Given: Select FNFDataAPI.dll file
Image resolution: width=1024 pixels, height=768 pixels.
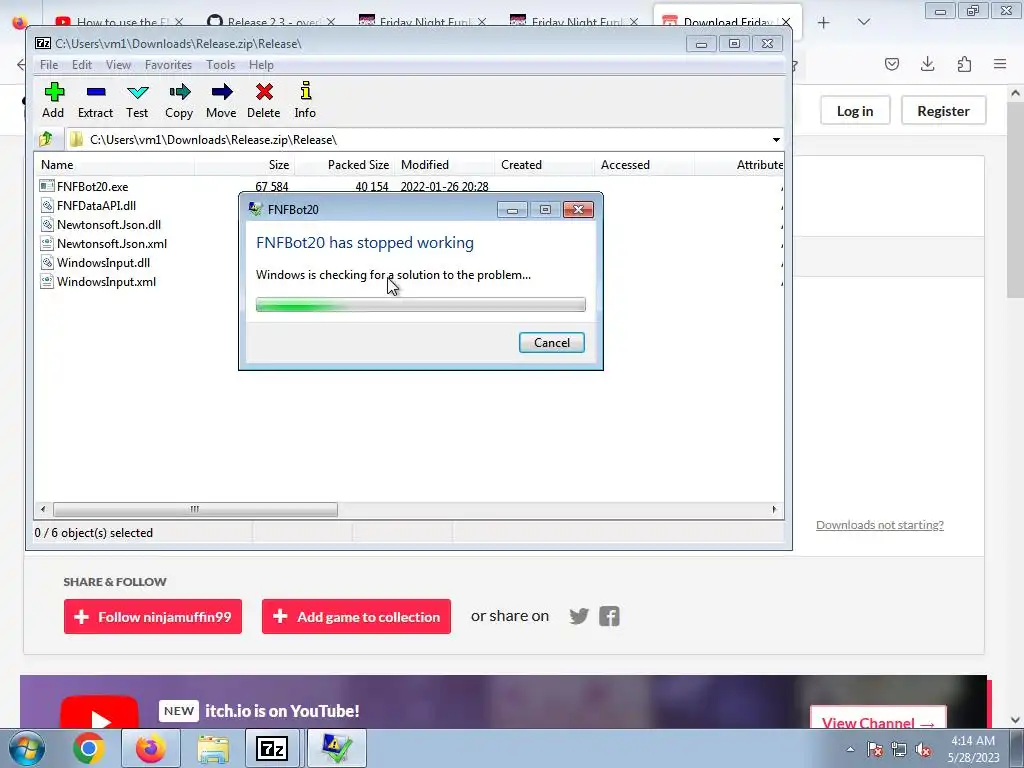Looking at the screenshot, I should pos(96,206).
